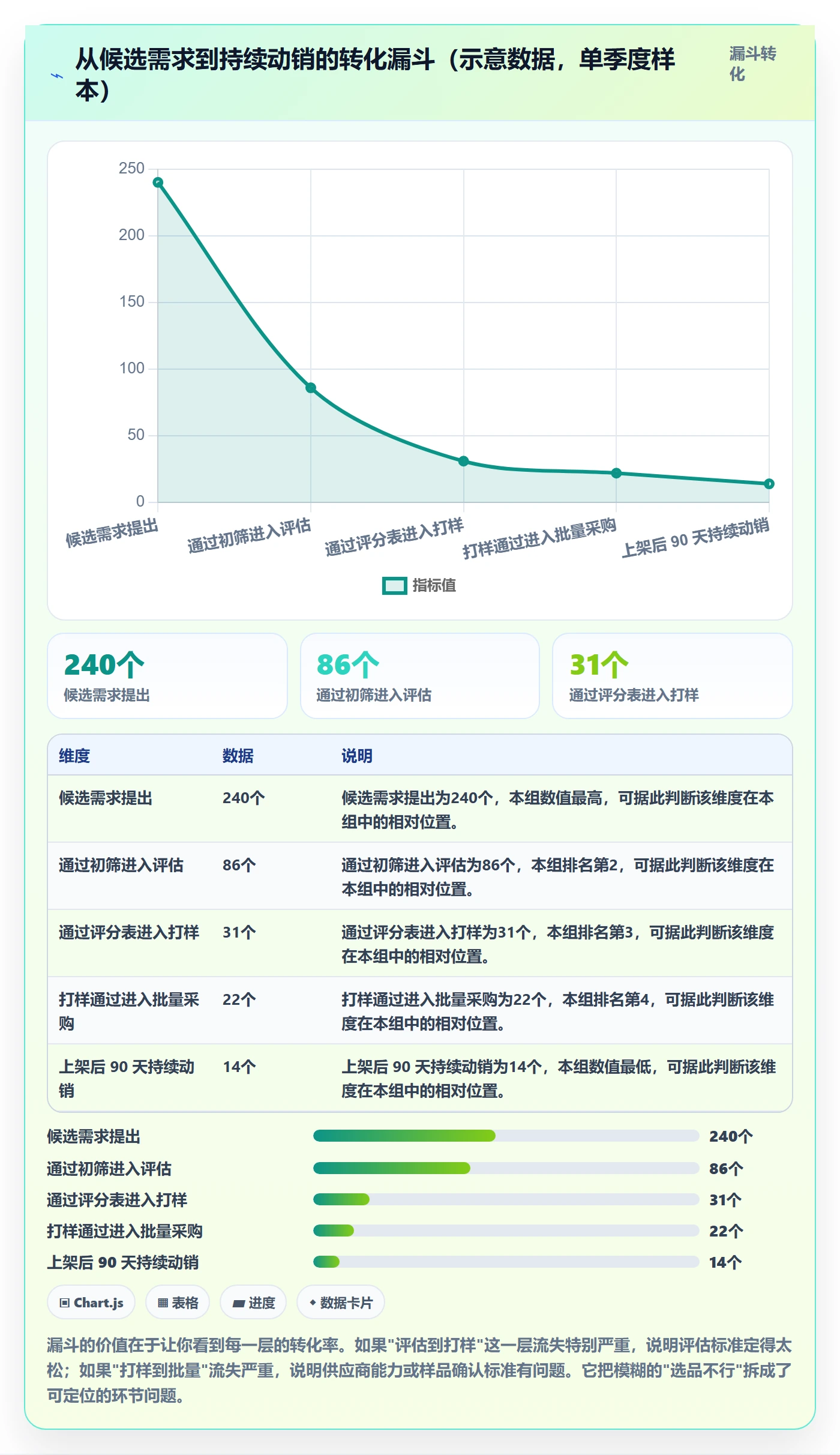Click the lightning icon beside the title
The width and height of the screenshot is (840, 1455).
(57, 76)
